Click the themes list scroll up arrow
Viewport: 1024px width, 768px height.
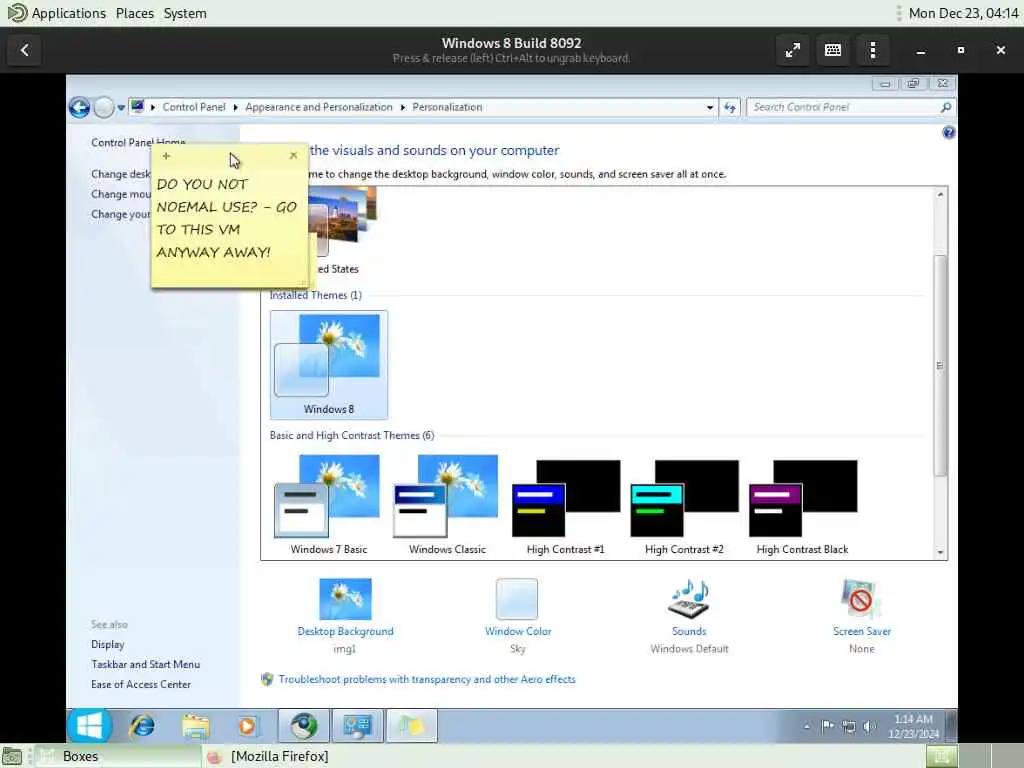click(940, 195)
